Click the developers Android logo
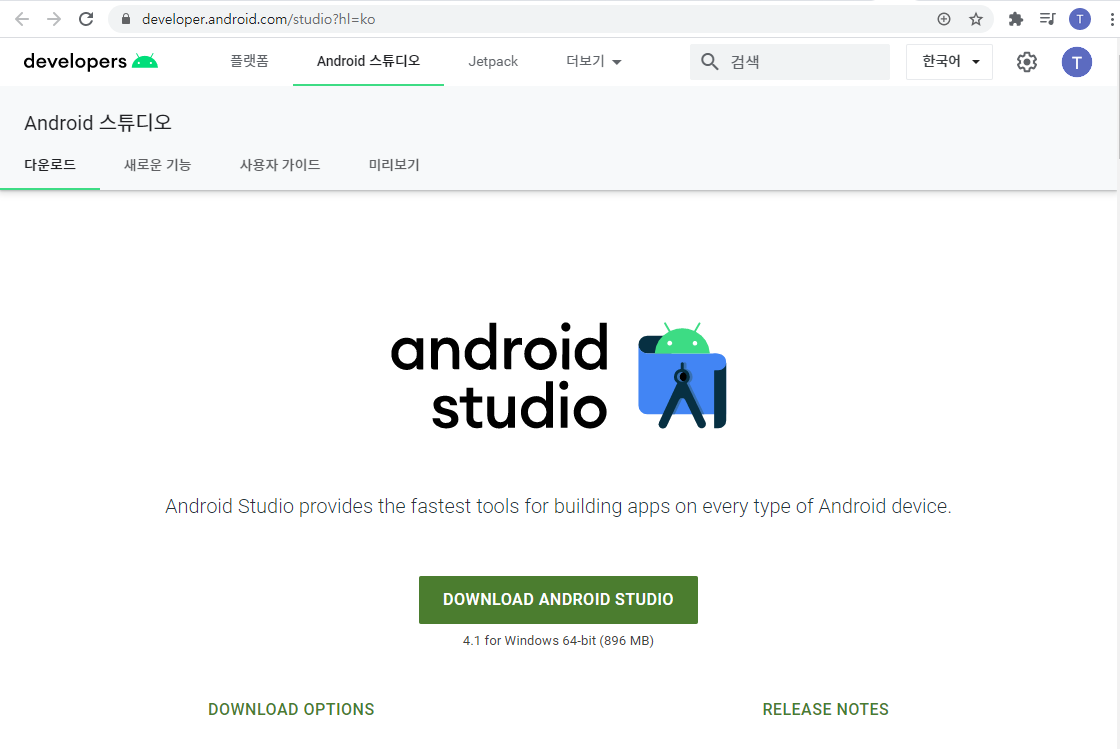 (91, 61)
